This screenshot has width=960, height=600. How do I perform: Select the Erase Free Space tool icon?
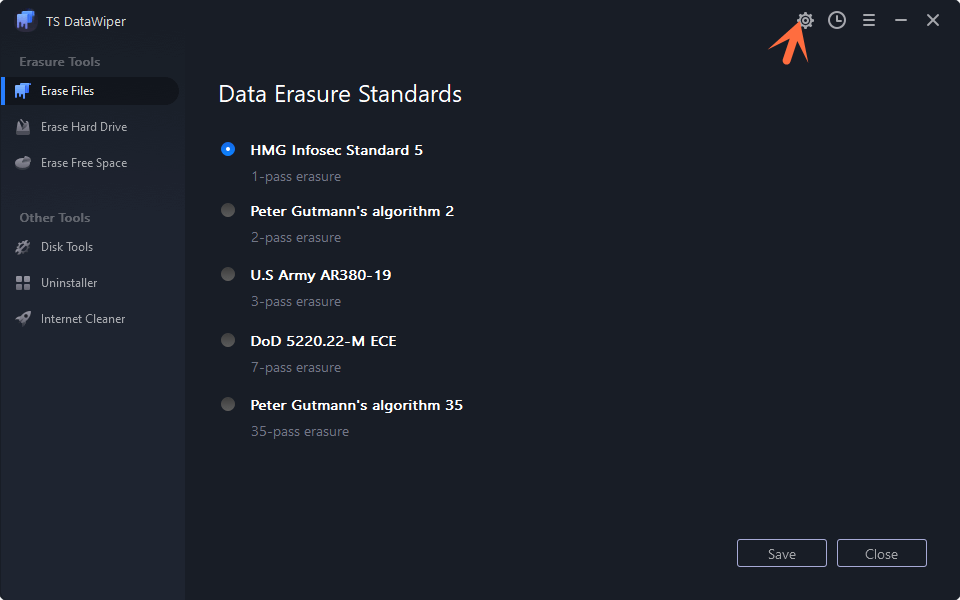point(22,162)
